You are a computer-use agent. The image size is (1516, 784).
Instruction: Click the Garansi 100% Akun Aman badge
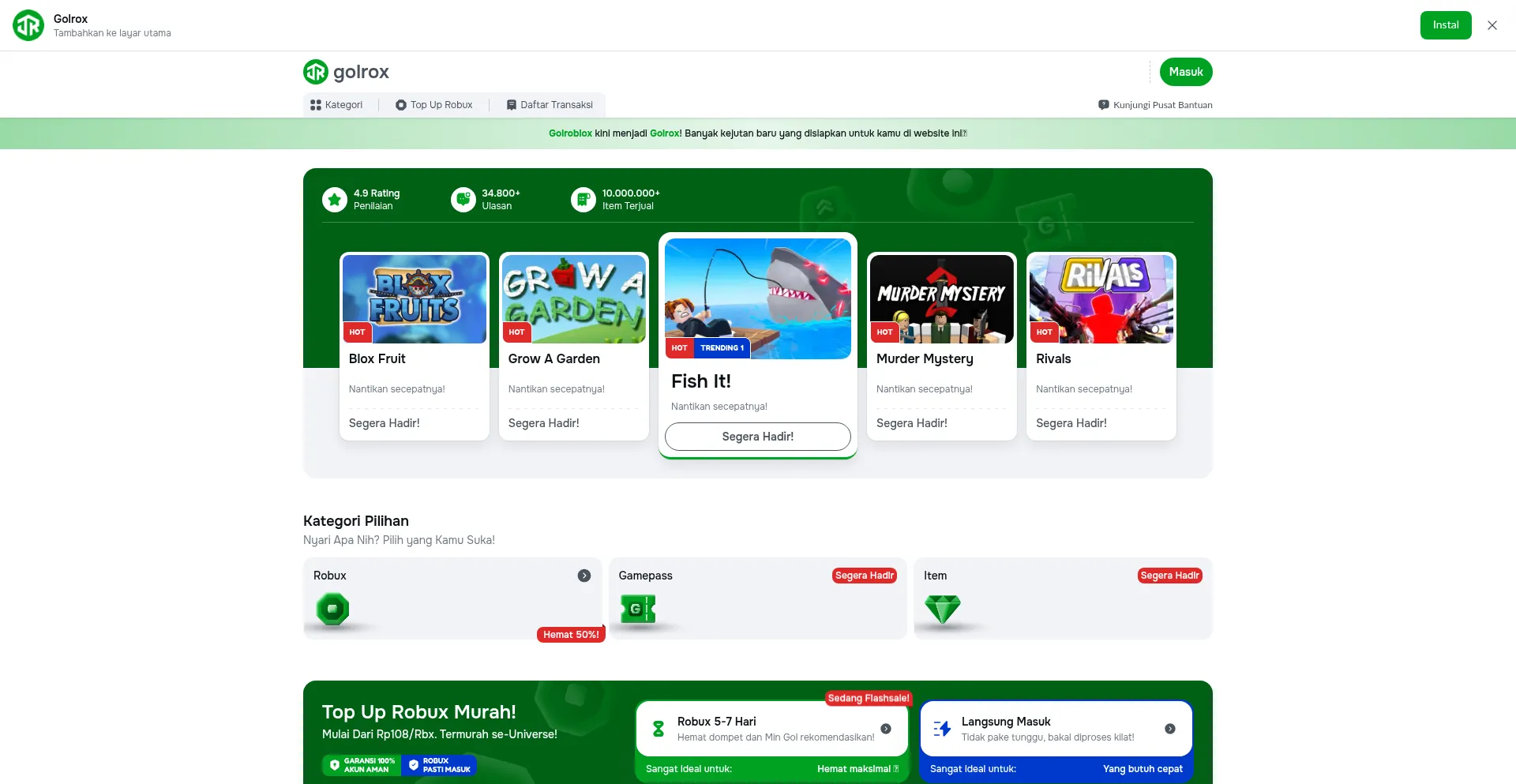click(362, 765)
